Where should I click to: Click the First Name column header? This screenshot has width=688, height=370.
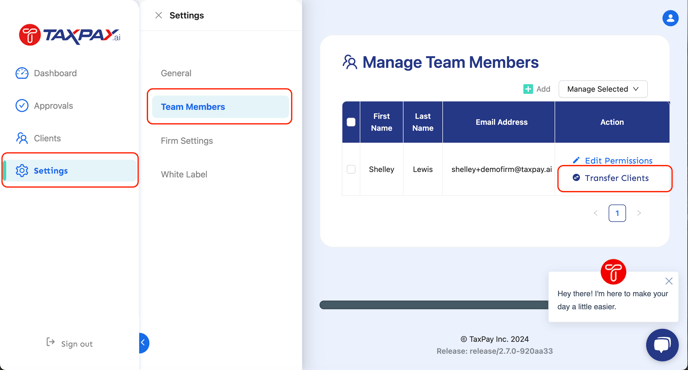point(381,122)
